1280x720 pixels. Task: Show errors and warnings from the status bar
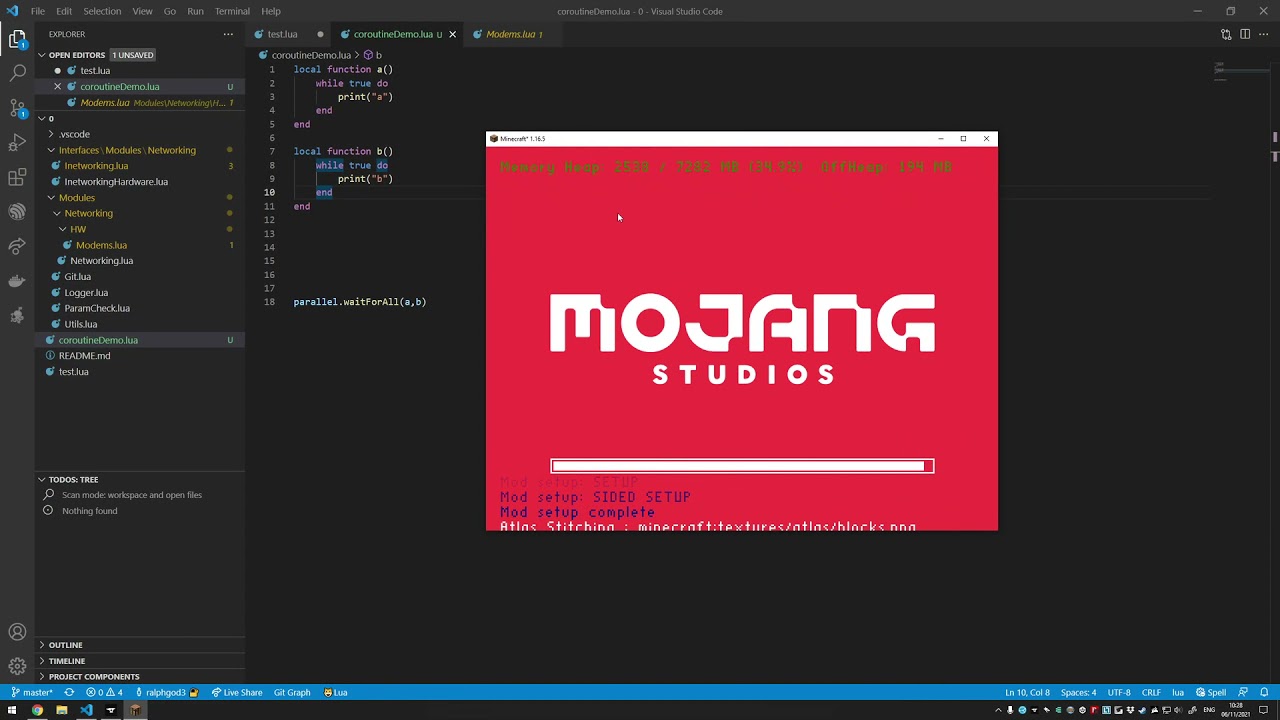tap(104, 692)
